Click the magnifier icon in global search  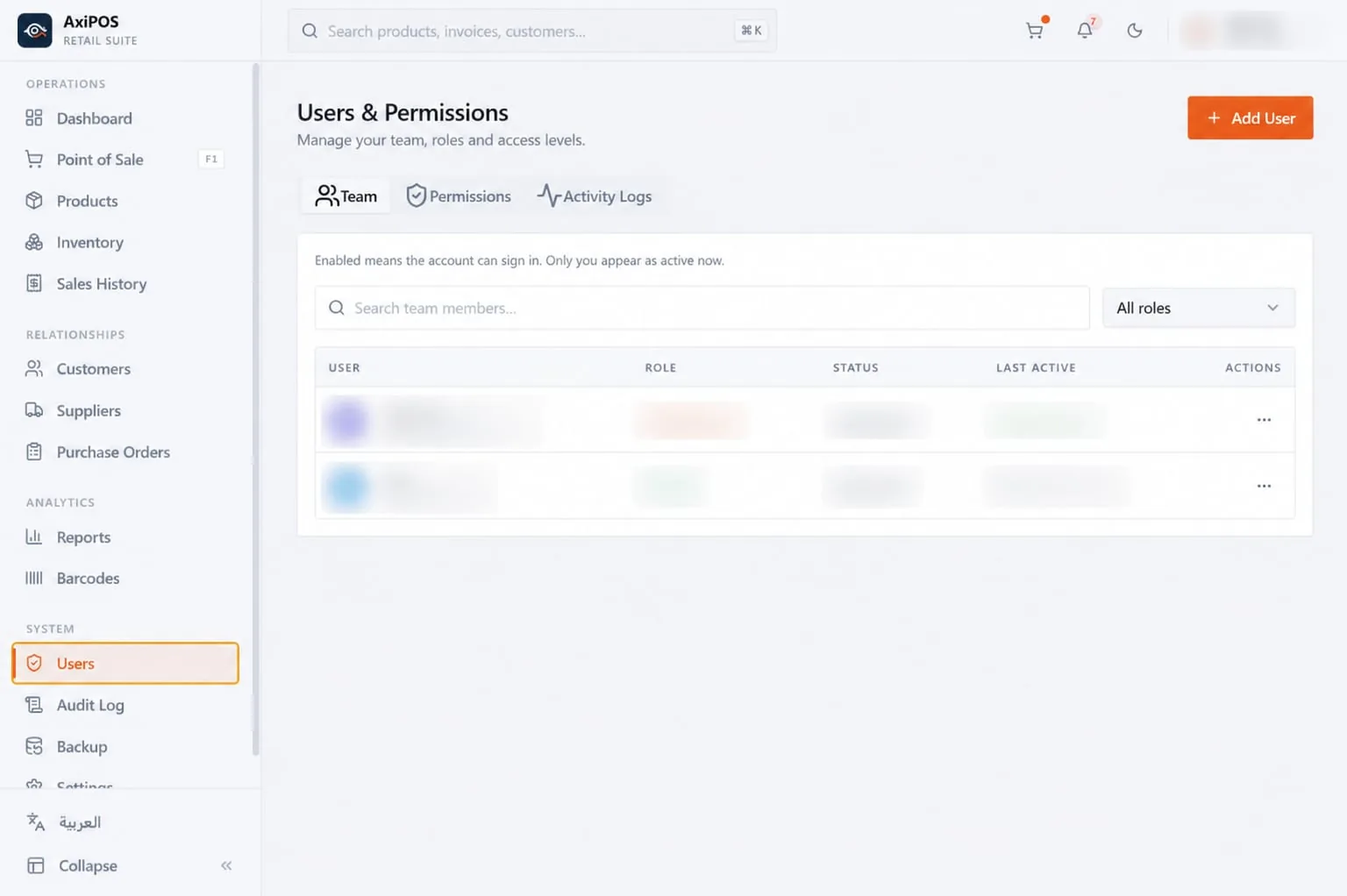coord(310,31)
